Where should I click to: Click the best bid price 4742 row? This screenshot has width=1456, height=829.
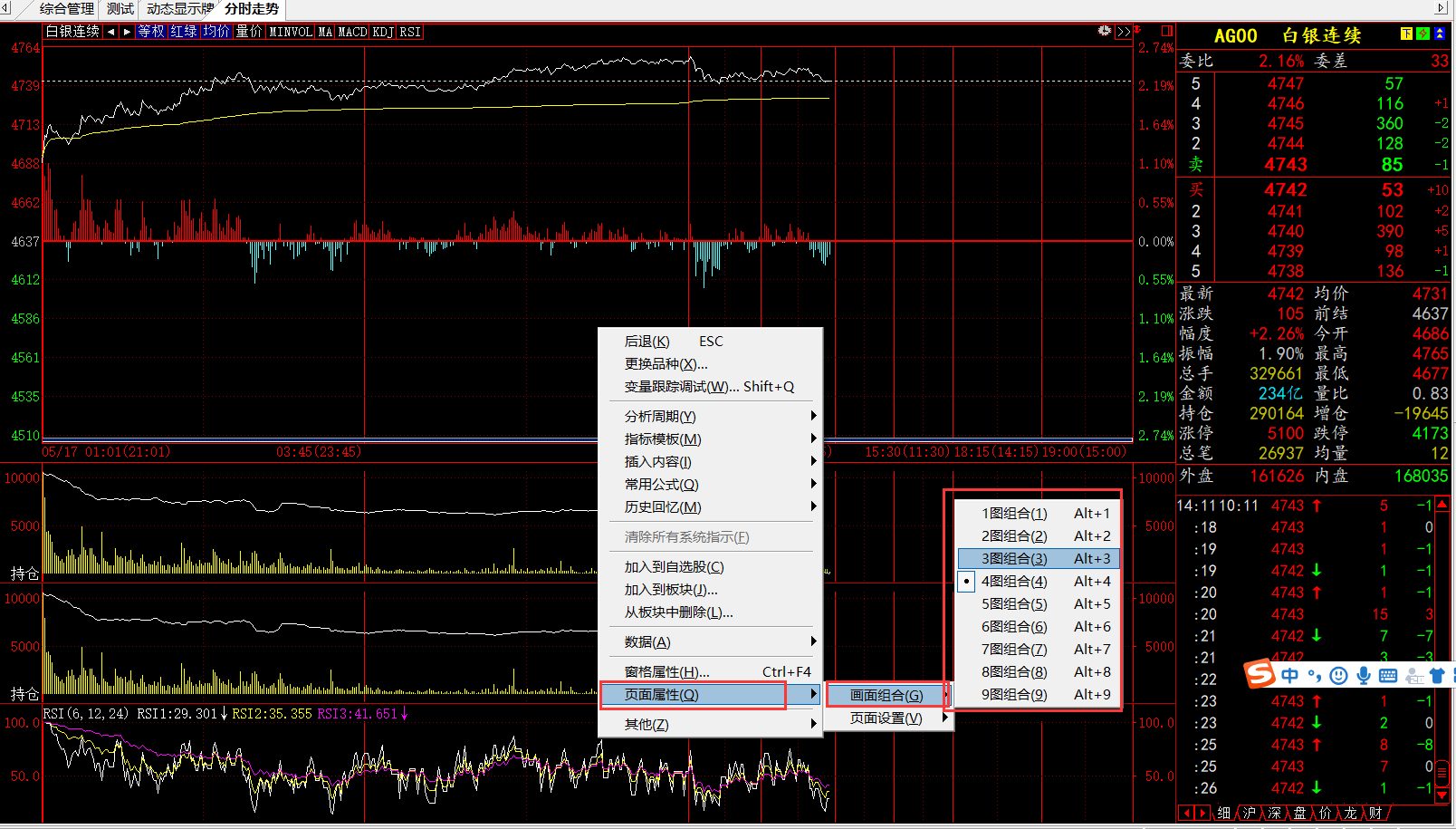[x=1312, y=189]
